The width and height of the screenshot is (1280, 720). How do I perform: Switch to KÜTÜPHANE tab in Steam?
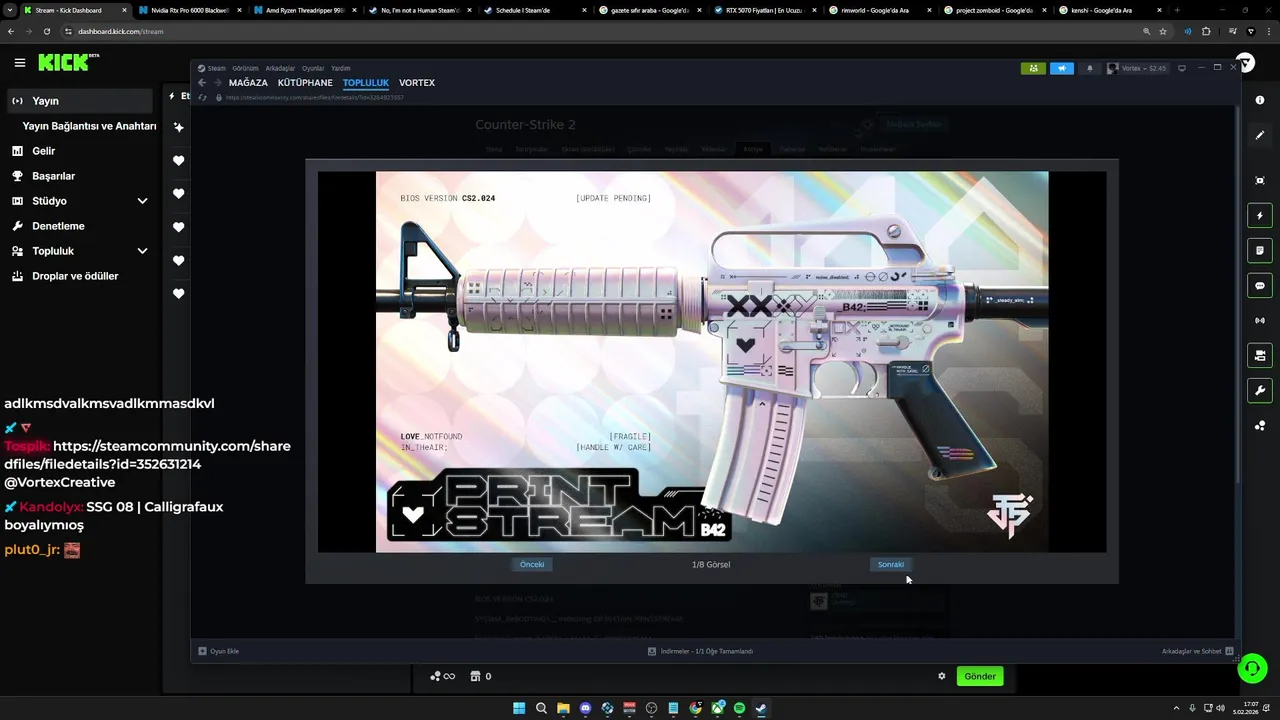(305, 83)
